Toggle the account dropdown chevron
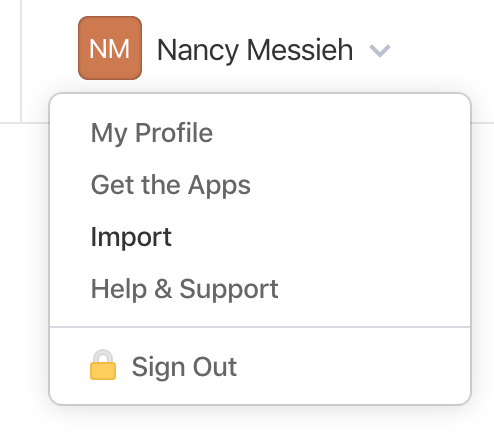The height and width of the screenshot is (436, 494). tap(380, 51)
